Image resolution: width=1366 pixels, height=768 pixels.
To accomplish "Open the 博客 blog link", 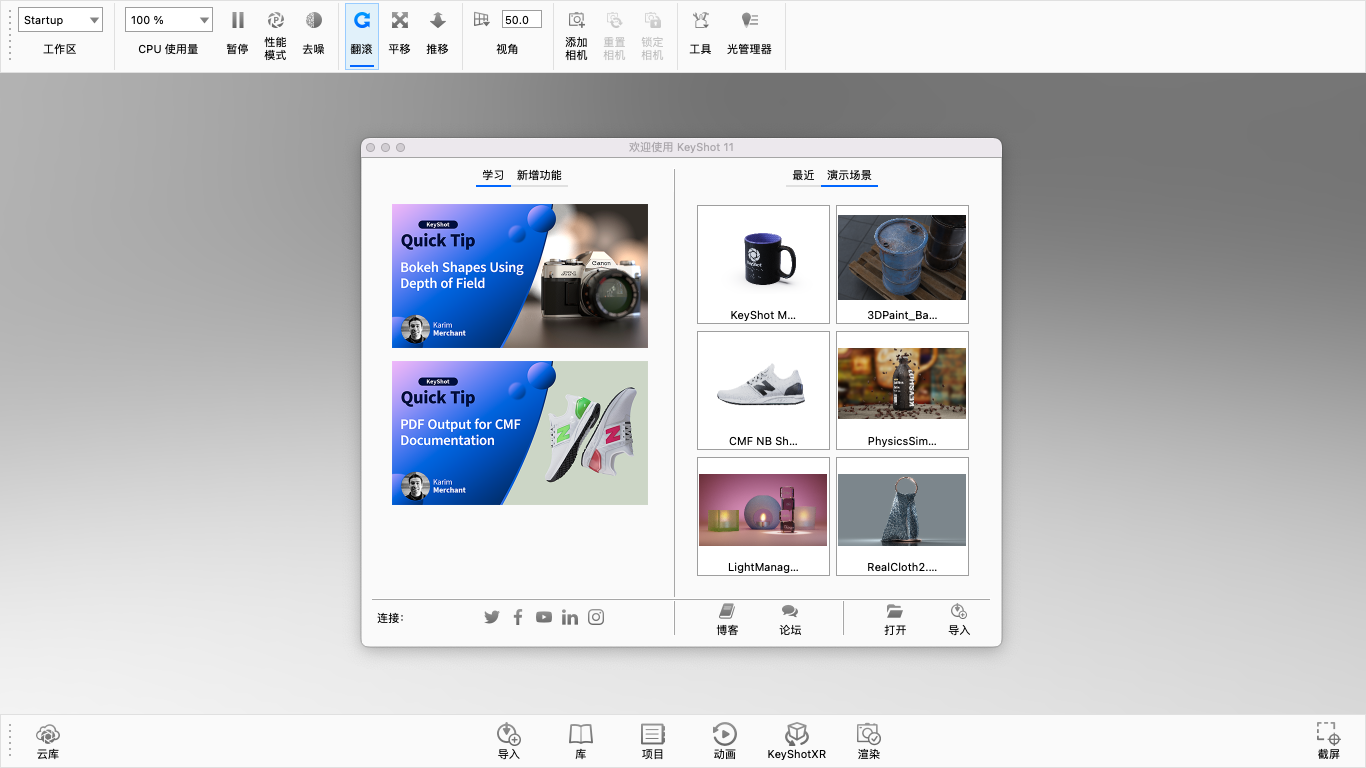I will [727, 619].
